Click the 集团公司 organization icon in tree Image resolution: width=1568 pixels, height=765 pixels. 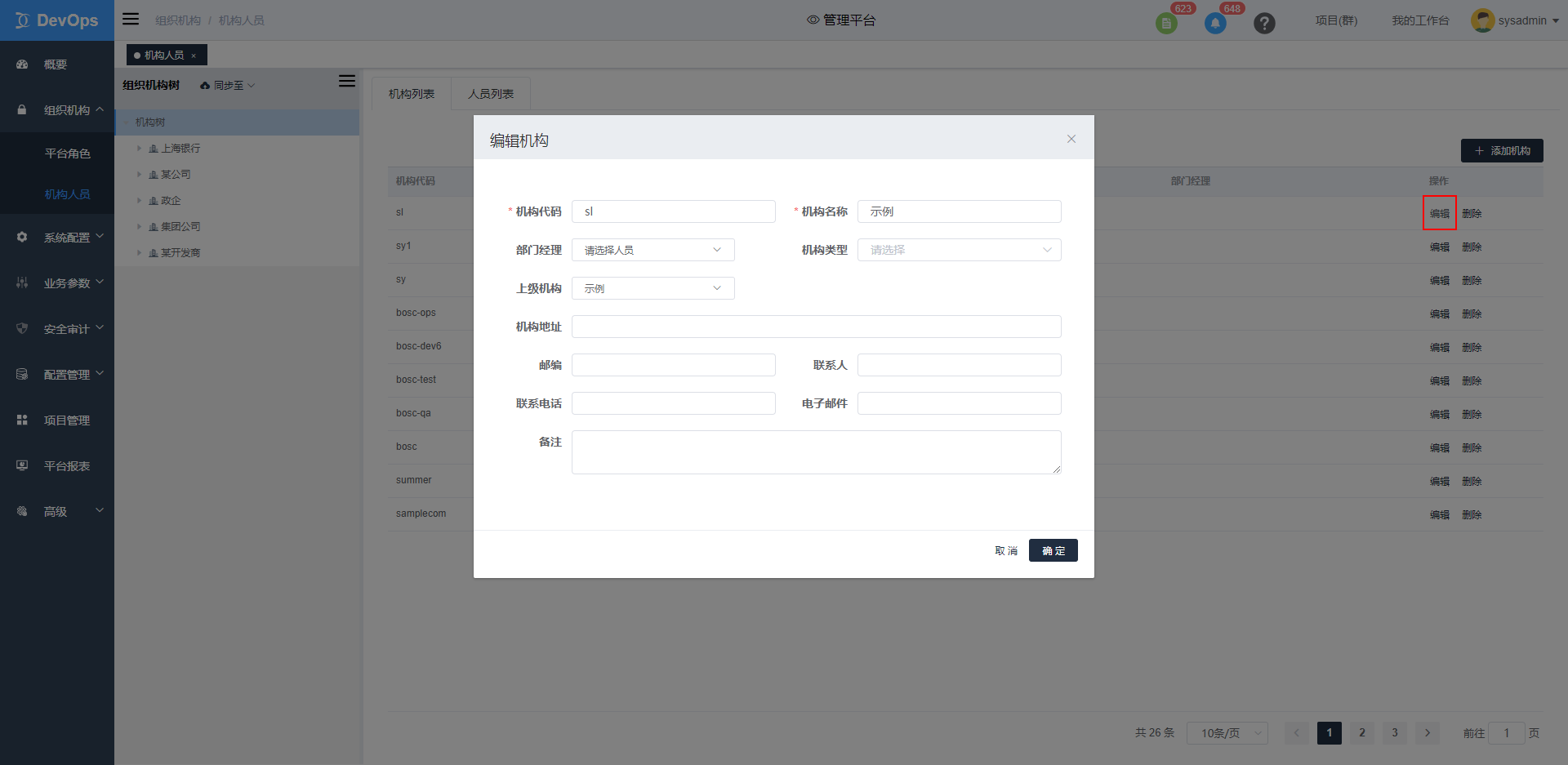coord(154,227)
